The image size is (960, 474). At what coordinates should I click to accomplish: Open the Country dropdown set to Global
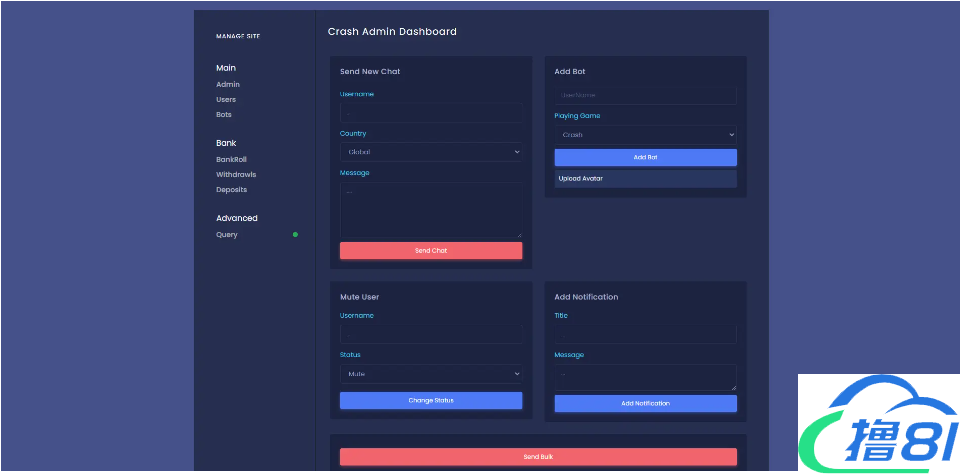tap(430, 152)
